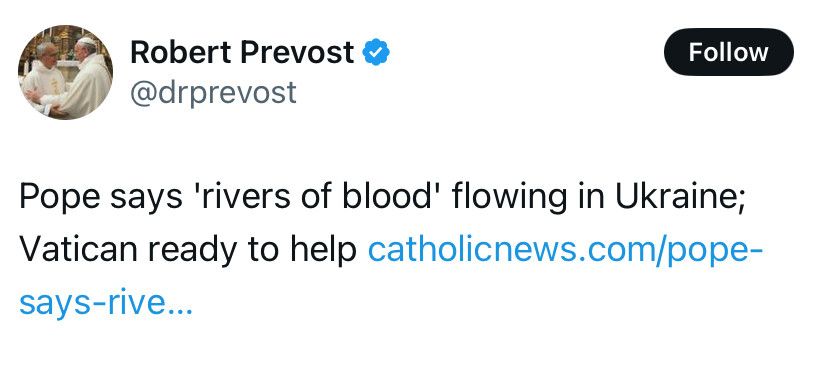Click the word 'Vatican' in the tweet
The height and width of the screenshot is (365, 828).
click(x=79, y=250)
